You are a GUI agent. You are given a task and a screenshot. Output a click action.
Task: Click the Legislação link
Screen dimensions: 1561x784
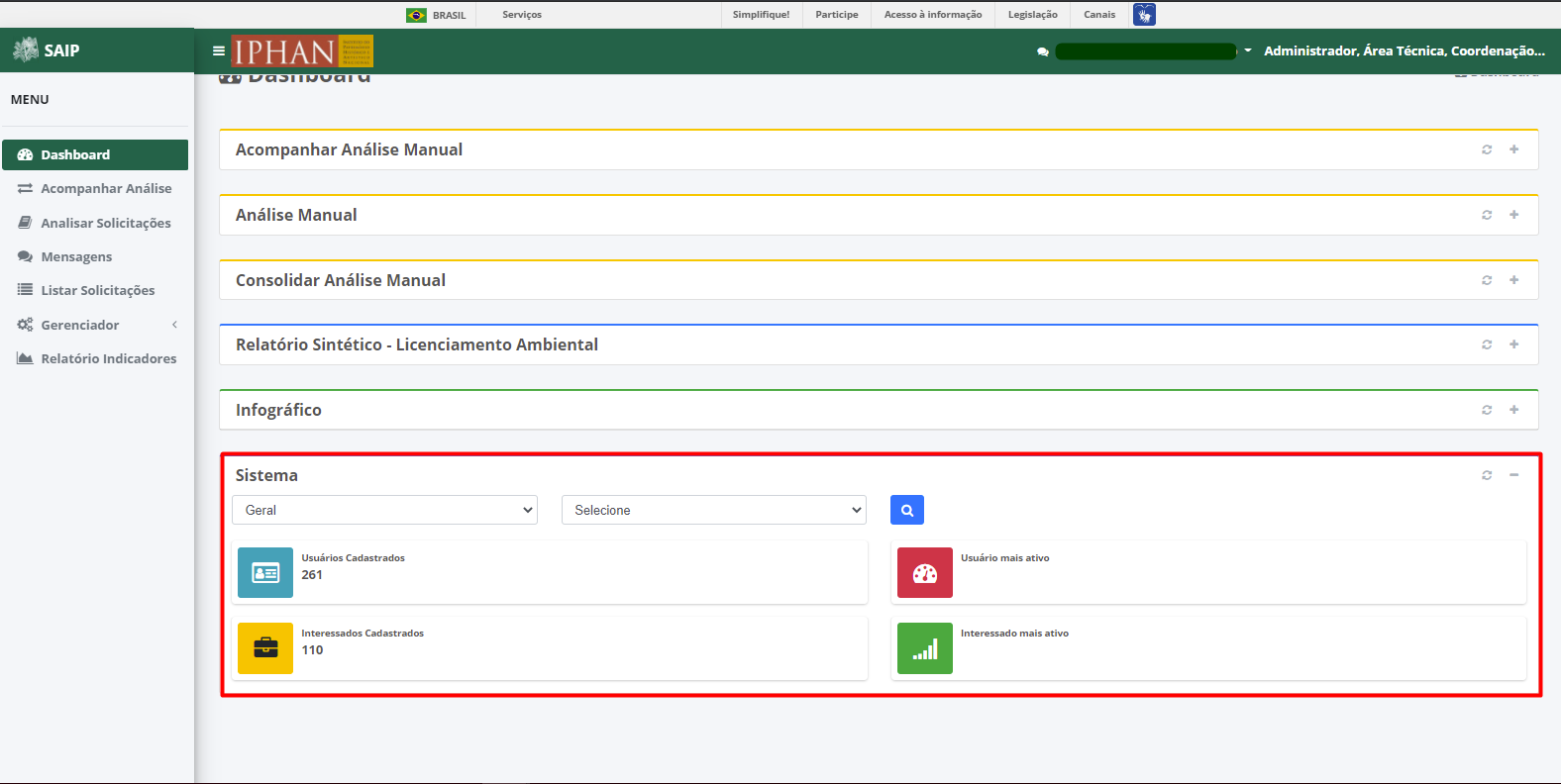[1033, 15]
